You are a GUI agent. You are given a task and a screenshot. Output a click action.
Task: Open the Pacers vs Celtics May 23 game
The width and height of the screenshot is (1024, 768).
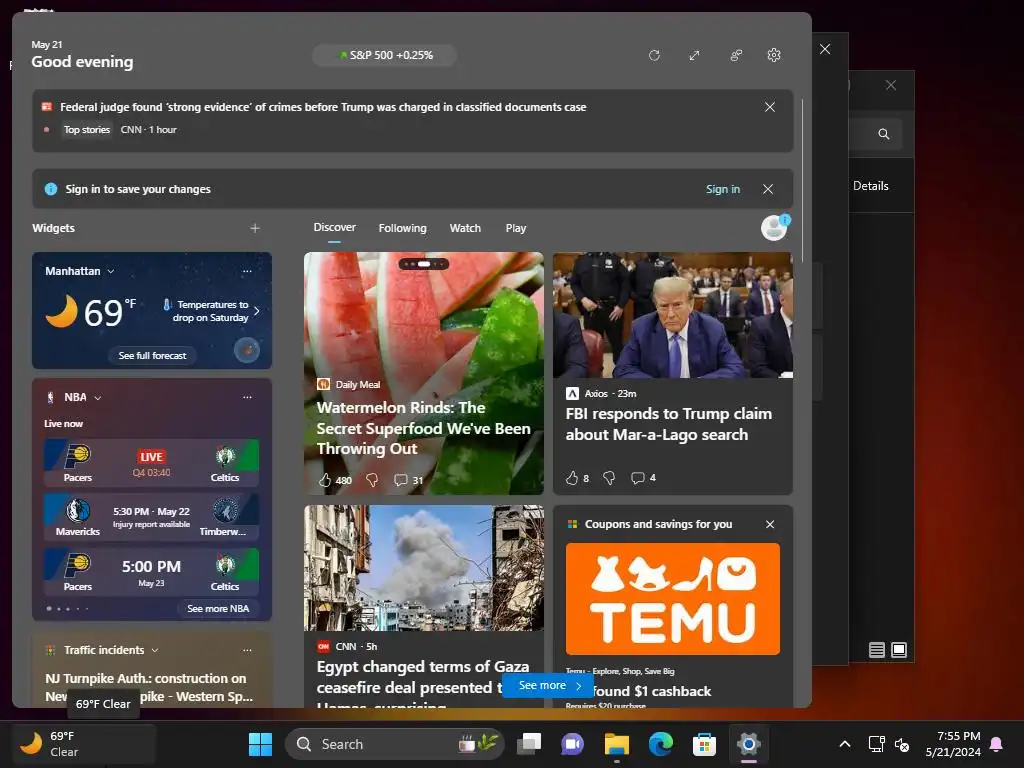tap(152, 571)
